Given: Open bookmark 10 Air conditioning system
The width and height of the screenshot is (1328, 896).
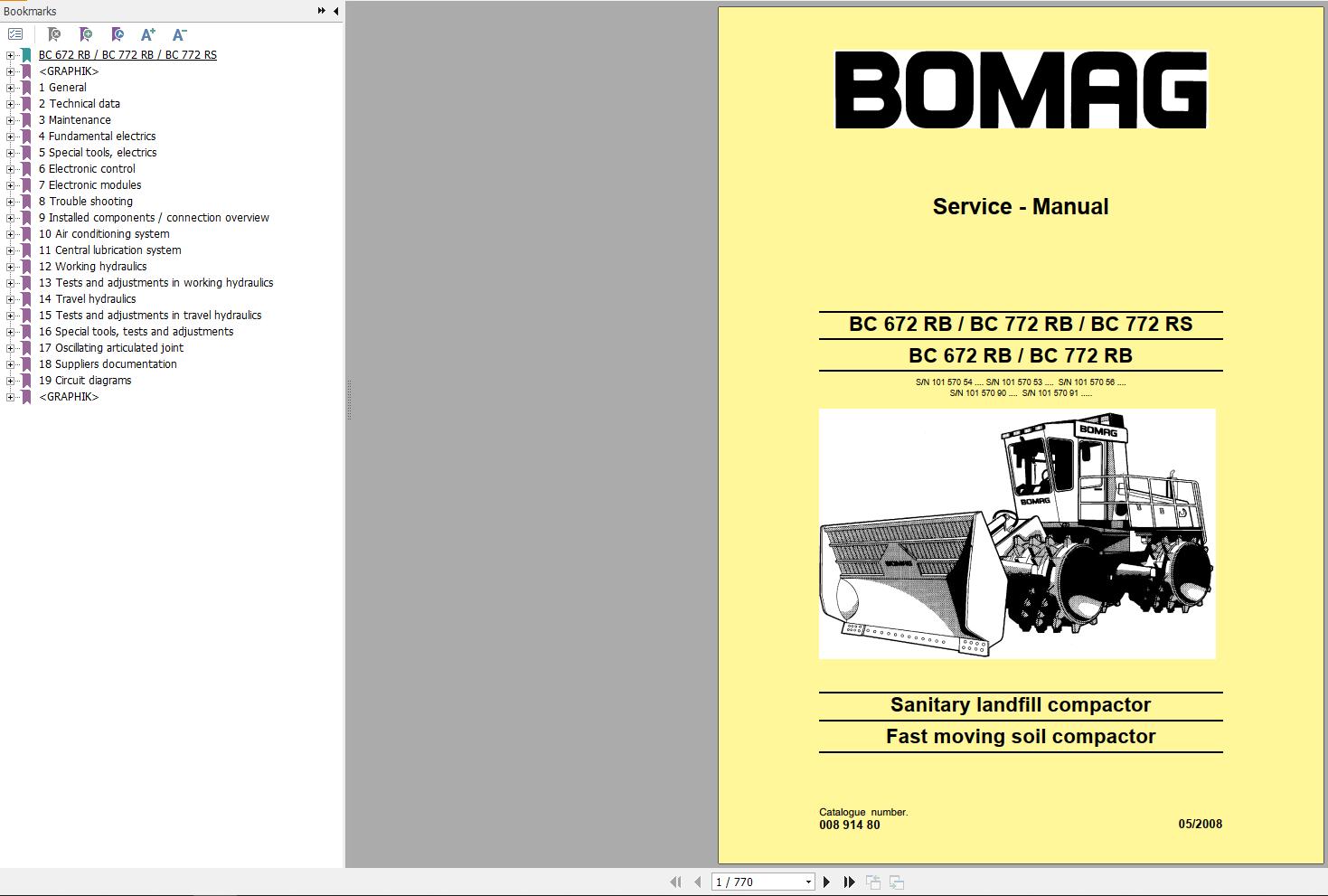Looking at the screenshot, I should tap(104, 234).
